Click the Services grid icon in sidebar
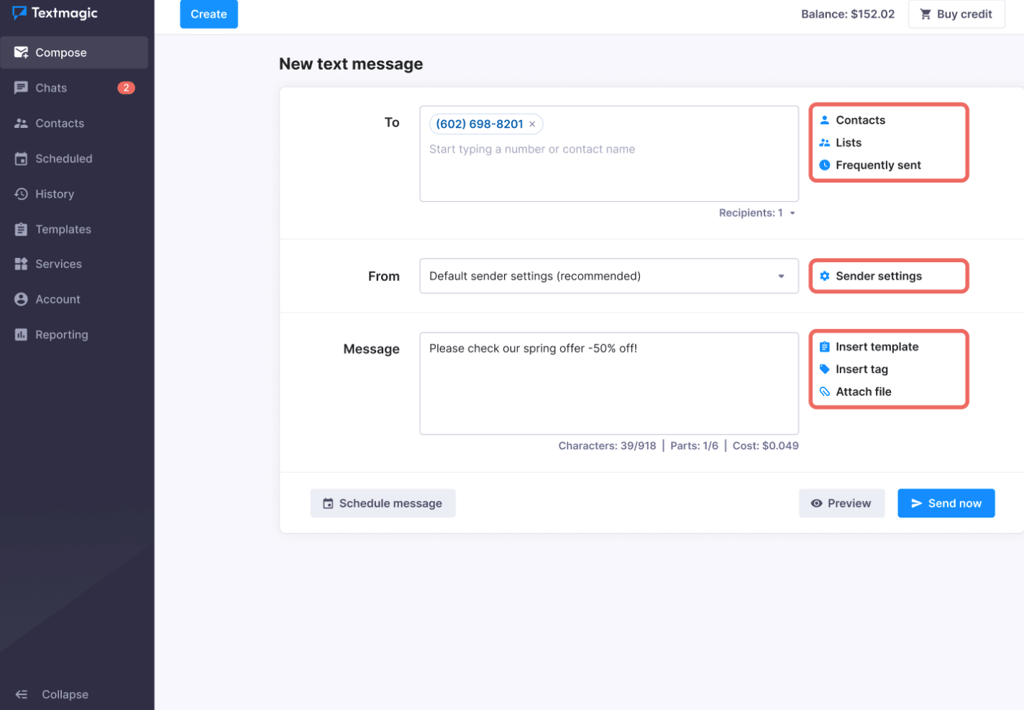The width and height of the screenshot is (1024, 710). pyautogui.click(x=21, y=264)
